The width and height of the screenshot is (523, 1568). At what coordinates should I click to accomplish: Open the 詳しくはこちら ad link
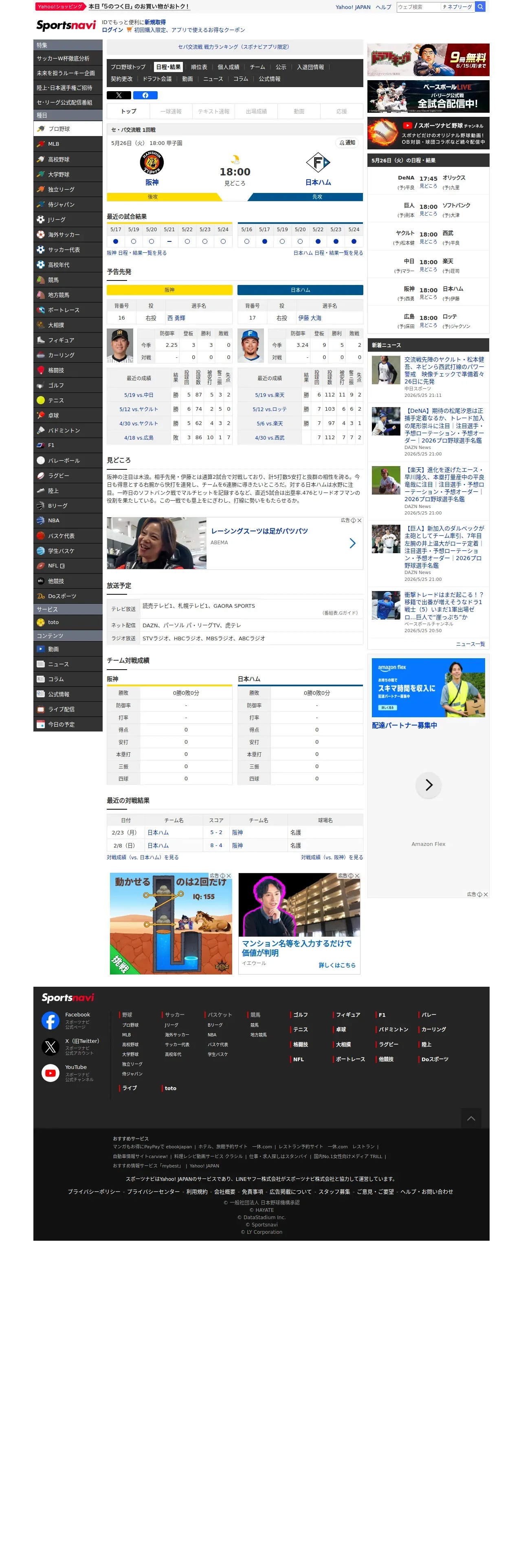point(337,965)
